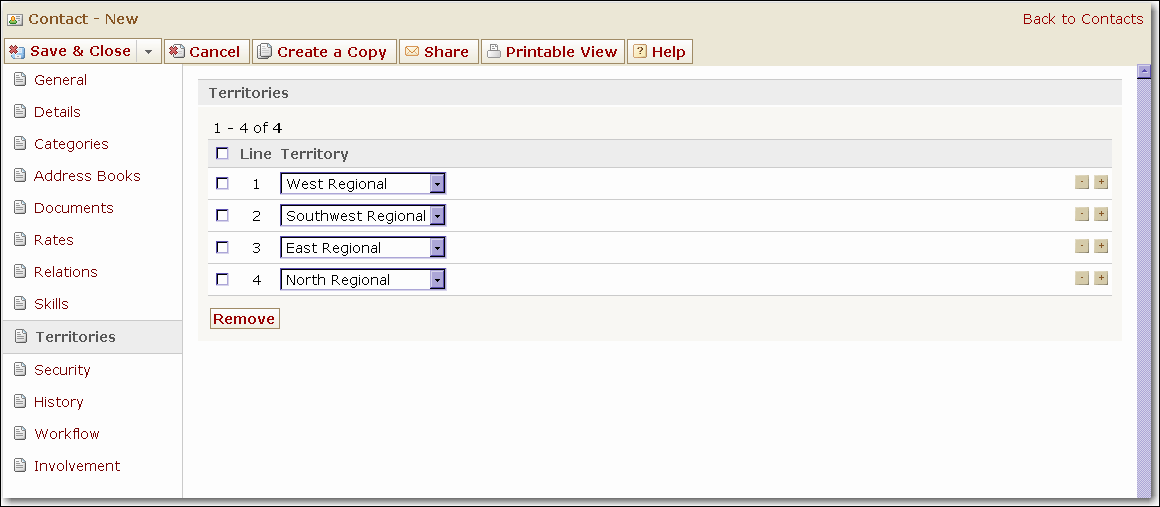Image resolution: width=1160 pixels, height=507 pixels.
Task: Open the Workflow section
Action: tap(67, 434)
